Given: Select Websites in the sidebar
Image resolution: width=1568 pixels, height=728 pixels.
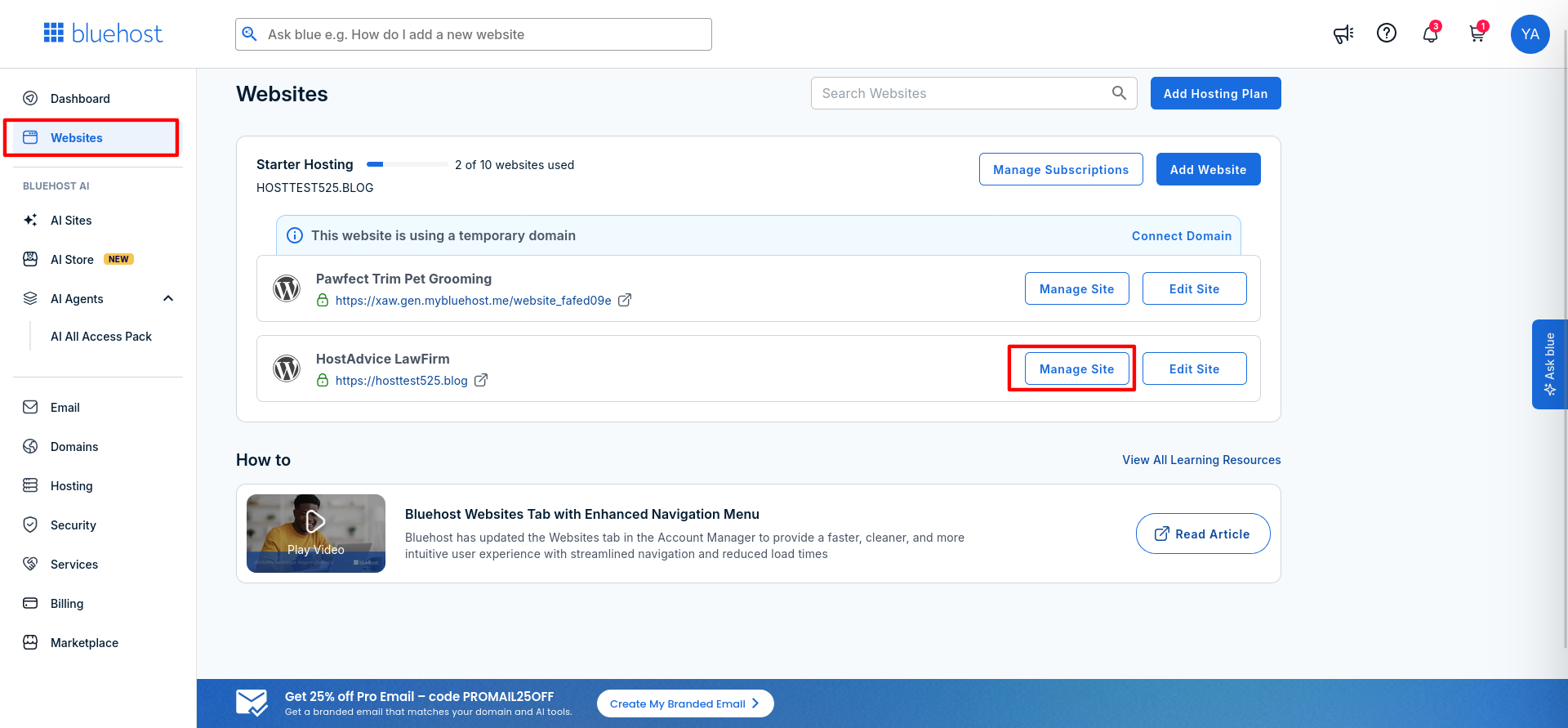Looking at the screenshot, I should pos(77,137).
